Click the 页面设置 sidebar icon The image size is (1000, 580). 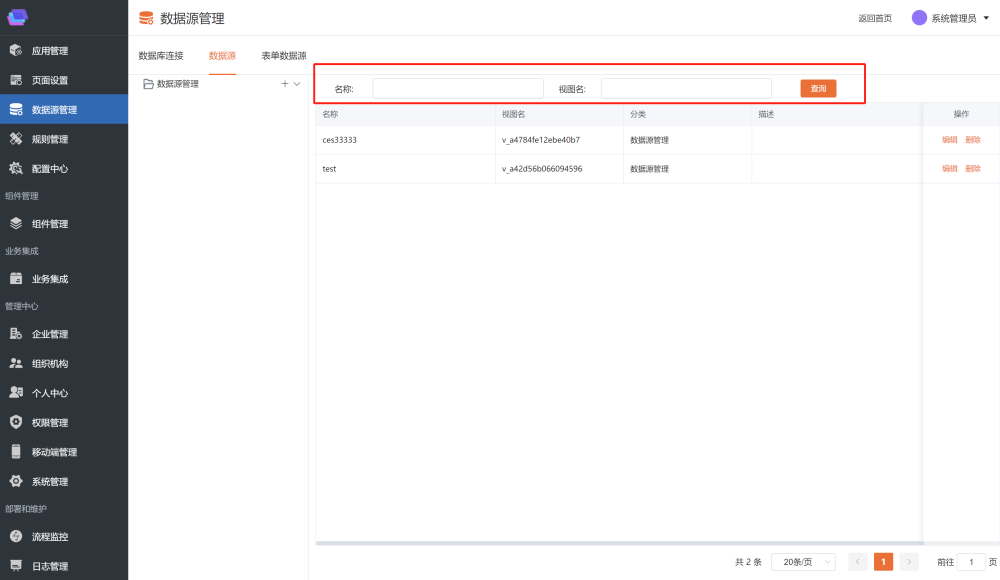tap(16, 80)
